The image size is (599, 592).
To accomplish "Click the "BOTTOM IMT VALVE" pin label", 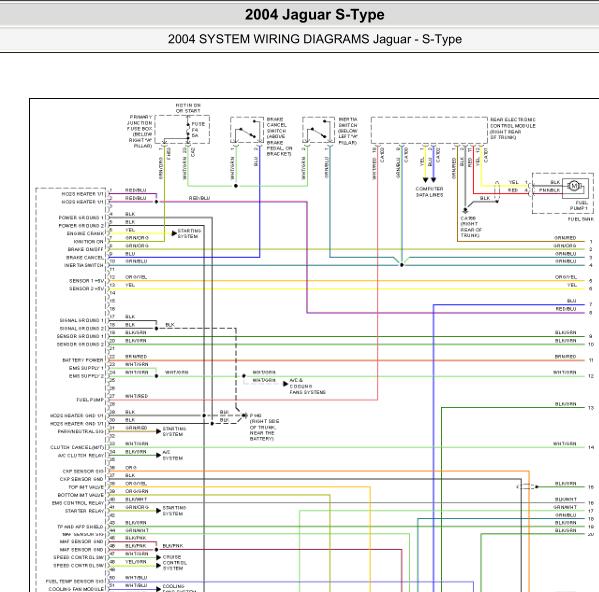I will [81, 495].
